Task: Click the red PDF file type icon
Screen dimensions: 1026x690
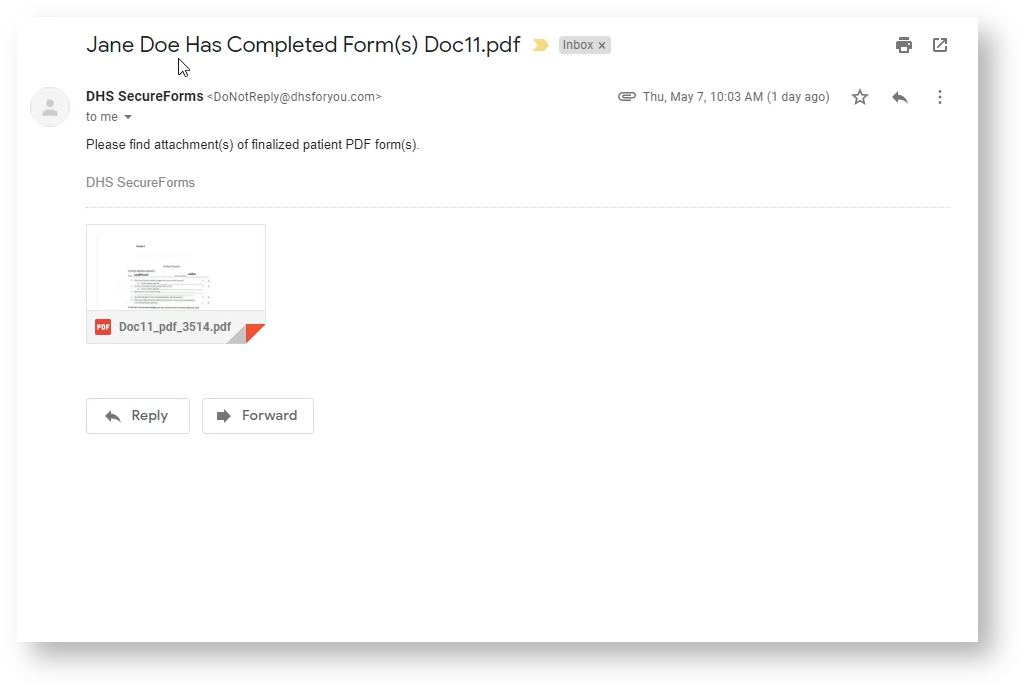Action: pyautogui.click(x=103, y=327)
